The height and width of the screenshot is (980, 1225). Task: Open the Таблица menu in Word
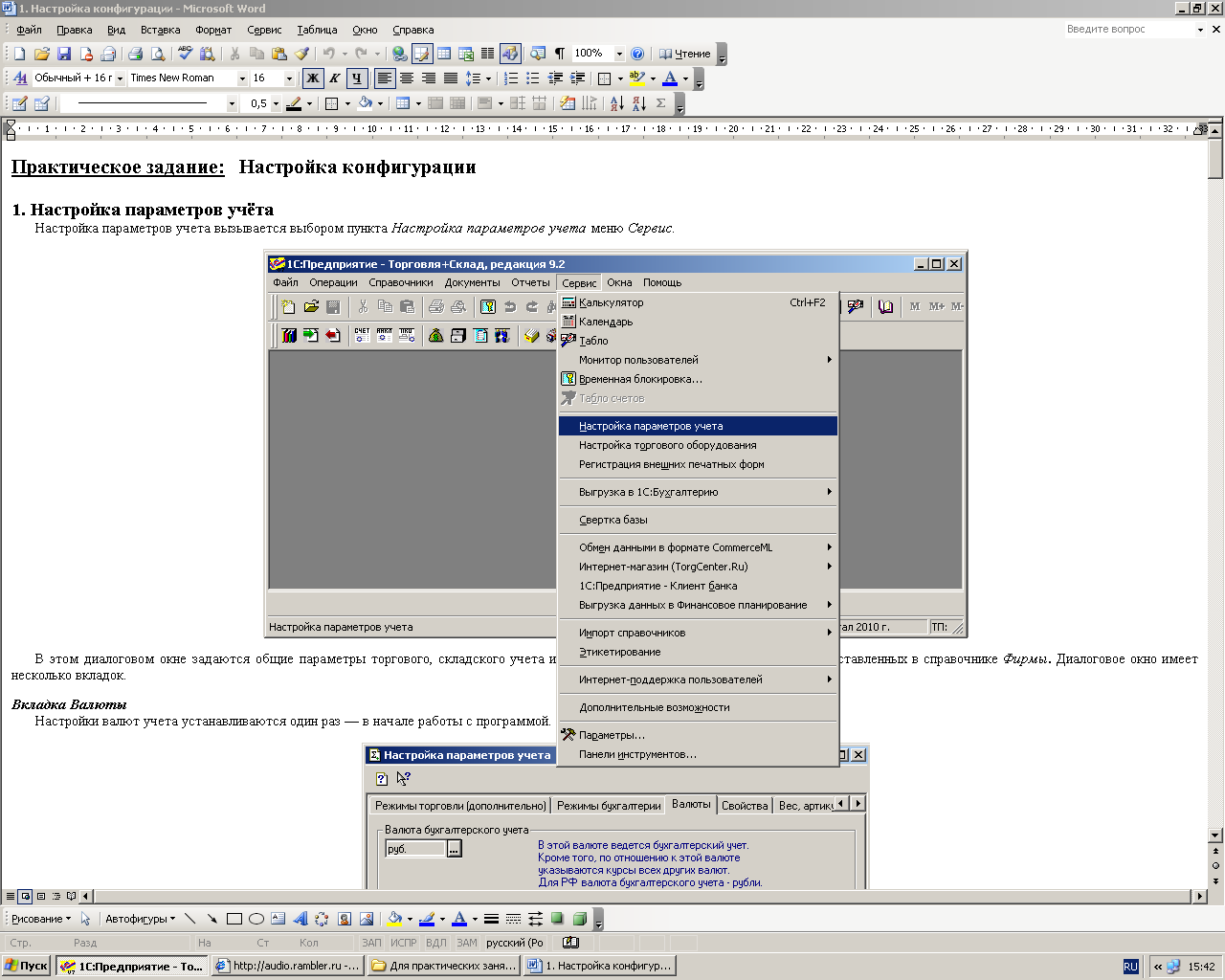(317, 30)
